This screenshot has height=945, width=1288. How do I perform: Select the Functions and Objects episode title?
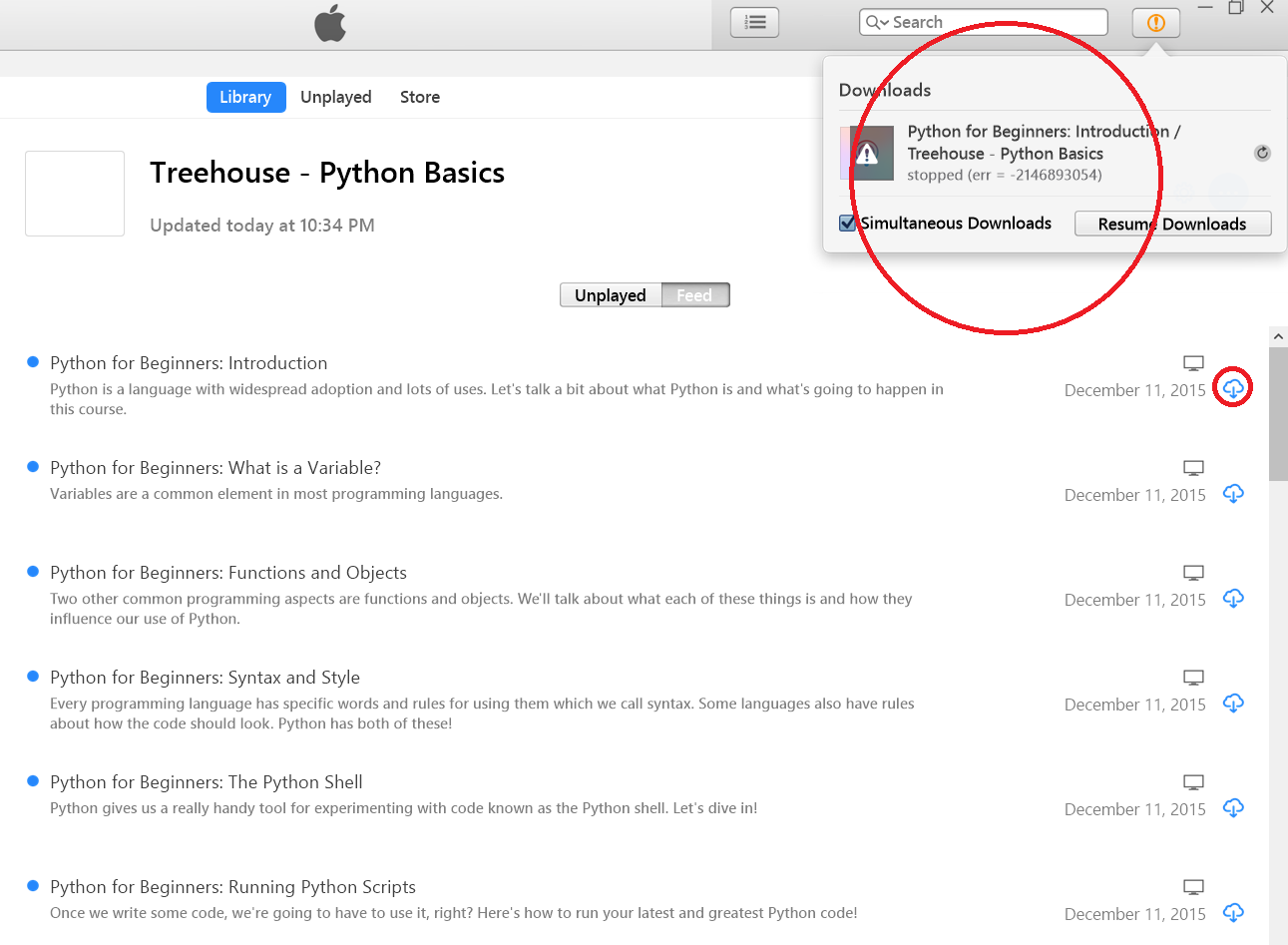click(228, 573)
